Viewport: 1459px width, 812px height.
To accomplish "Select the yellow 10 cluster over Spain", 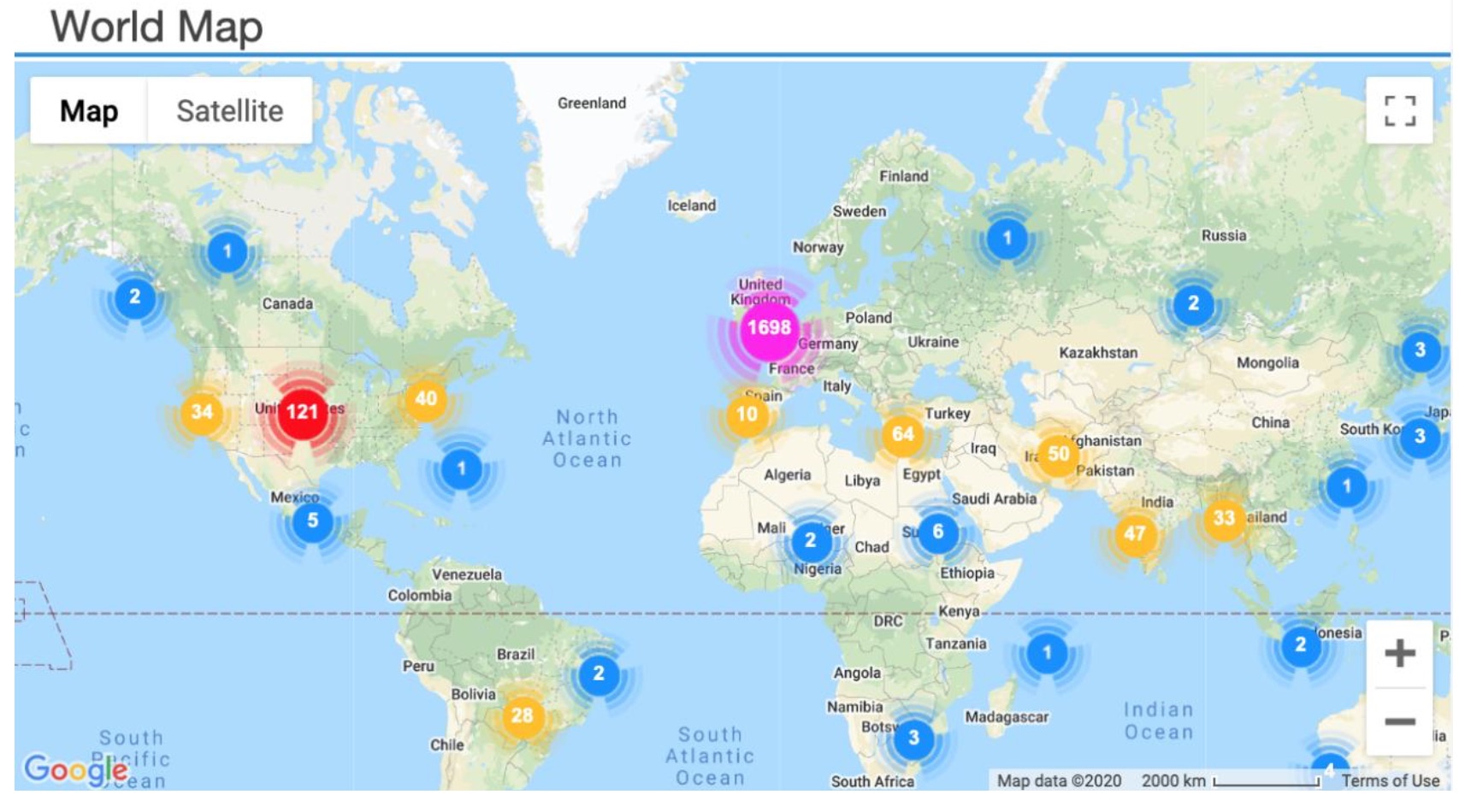I will coord(747,415).
